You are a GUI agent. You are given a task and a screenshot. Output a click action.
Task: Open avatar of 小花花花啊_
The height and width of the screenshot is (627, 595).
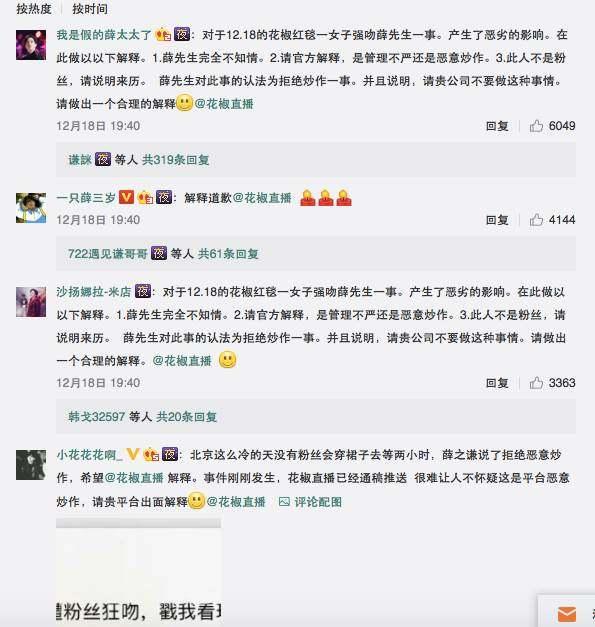pyautogui.click(x=31, y=465)
